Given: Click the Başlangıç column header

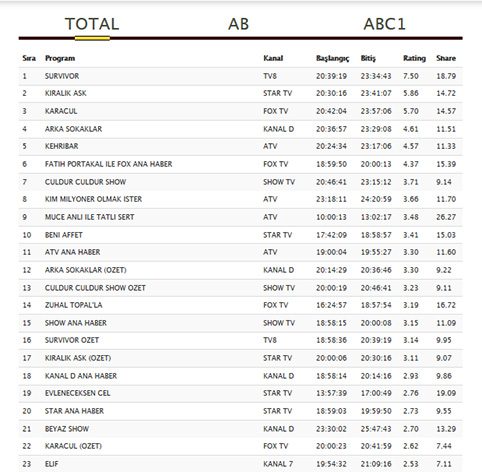Looking at the screenshot, I should click(x=332, y=58).
